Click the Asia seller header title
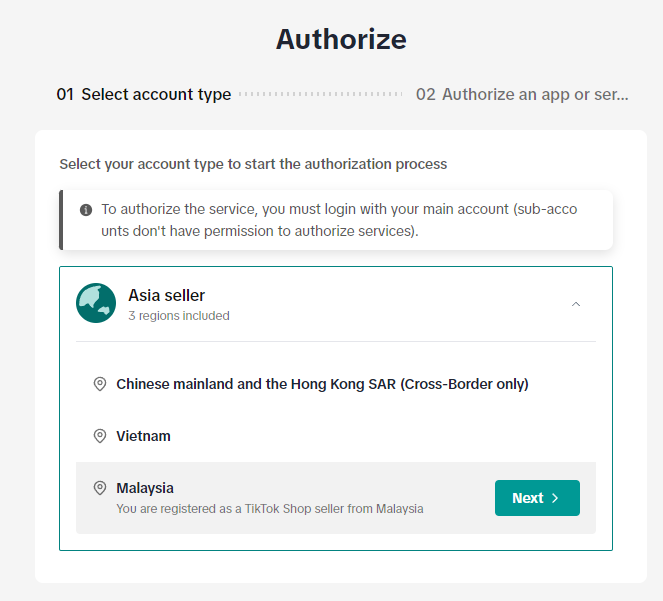663x601 pixels. [166, 295]
